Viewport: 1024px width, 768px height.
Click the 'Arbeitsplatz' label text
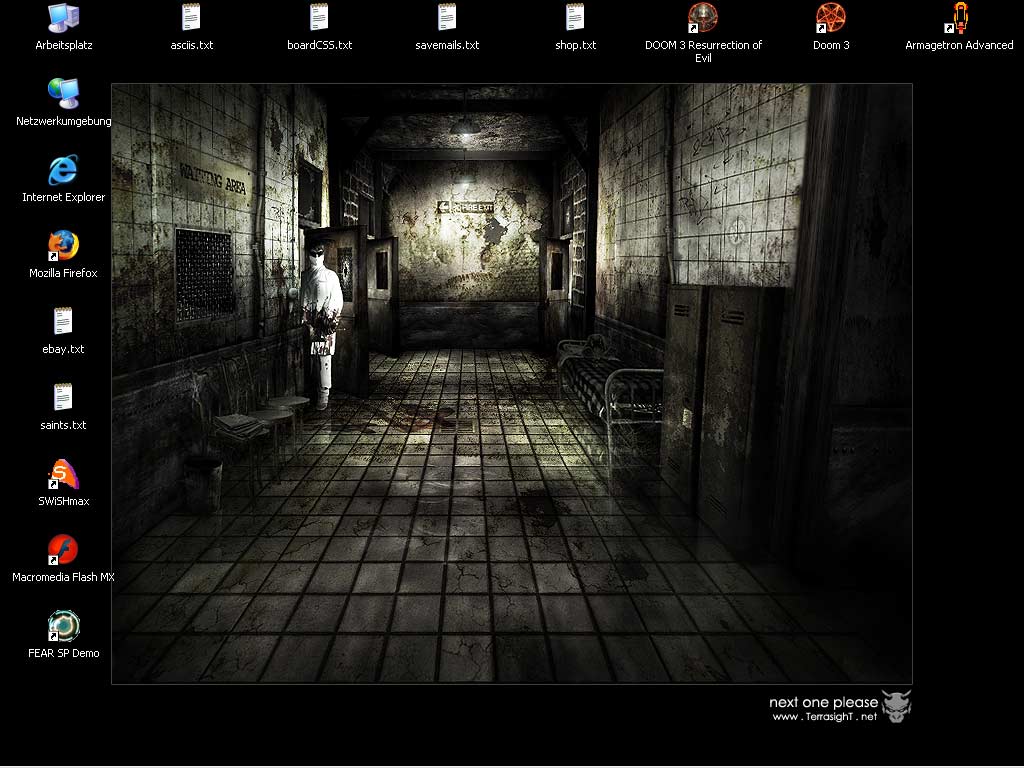[63, 45]
